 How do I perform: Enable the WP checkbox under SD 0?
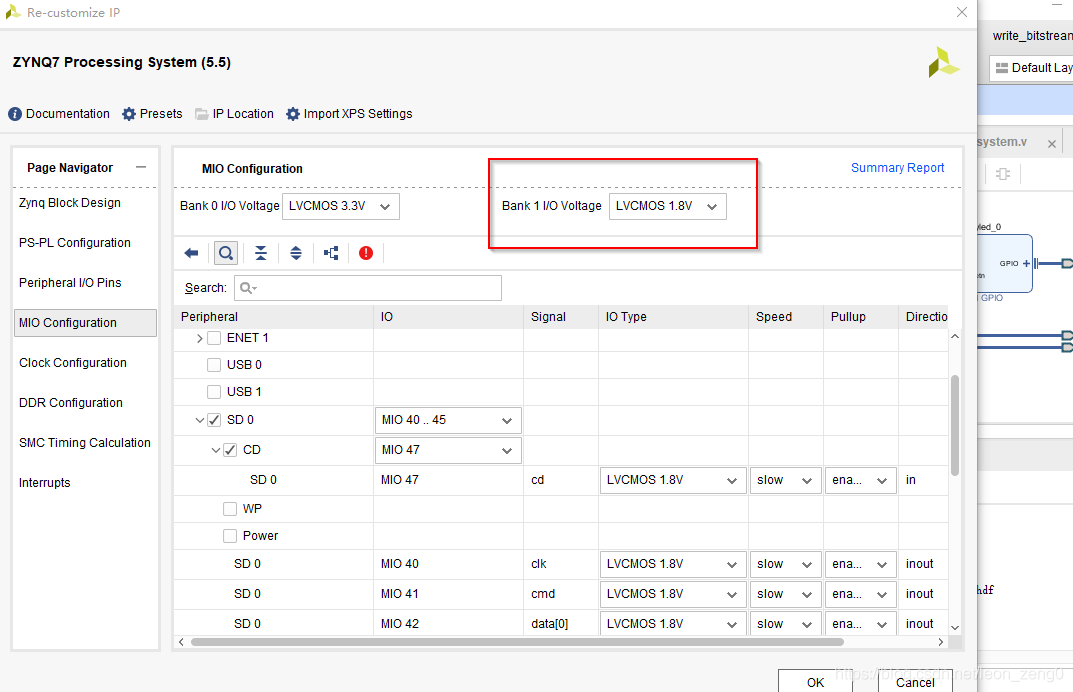pyautogui.click(x=230, y=509)
